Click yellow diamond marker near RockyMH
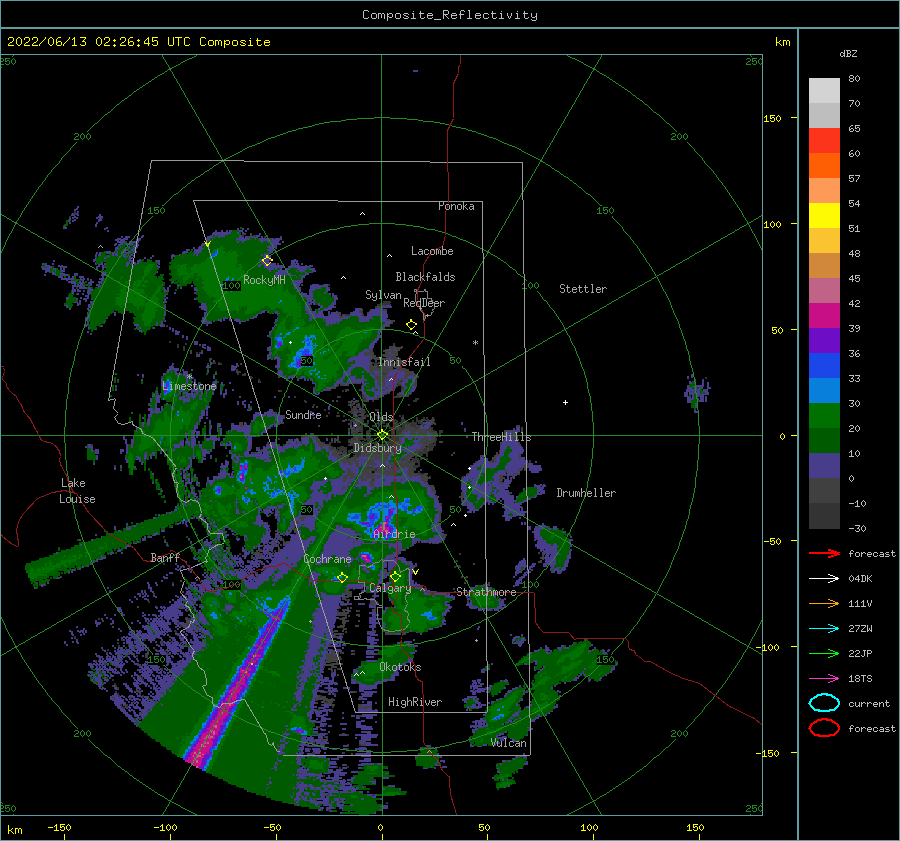The height and width of the screenshot is (841, 900). pyautogui.click(x=267, y=261)
